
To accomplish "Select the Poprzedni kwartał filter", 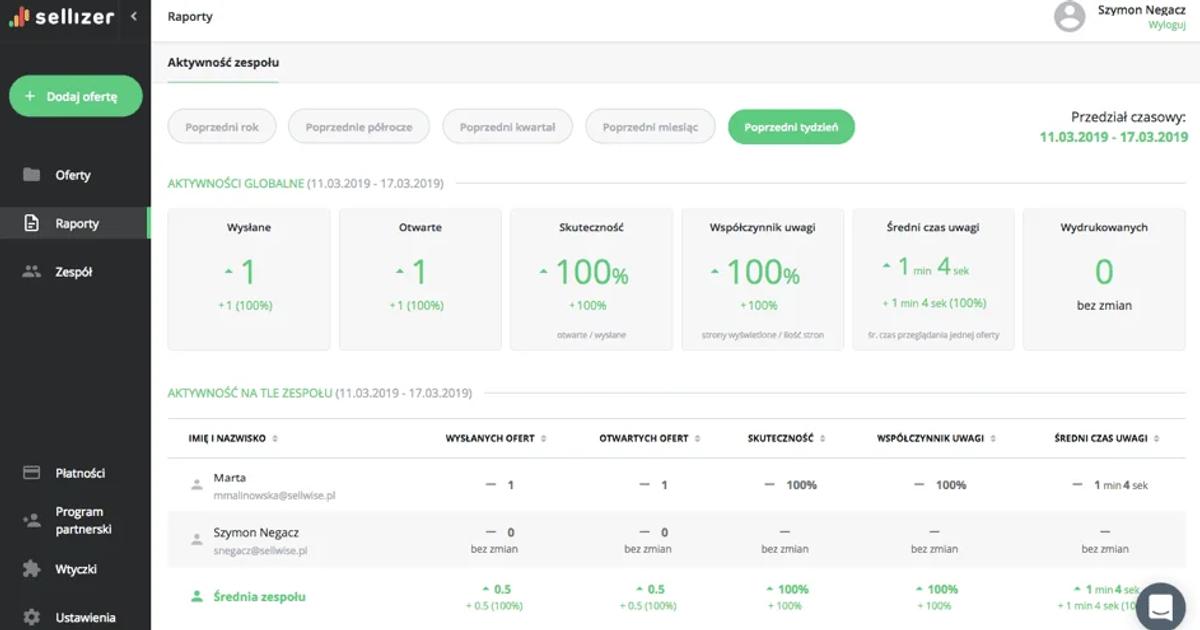I will [508, 127].
